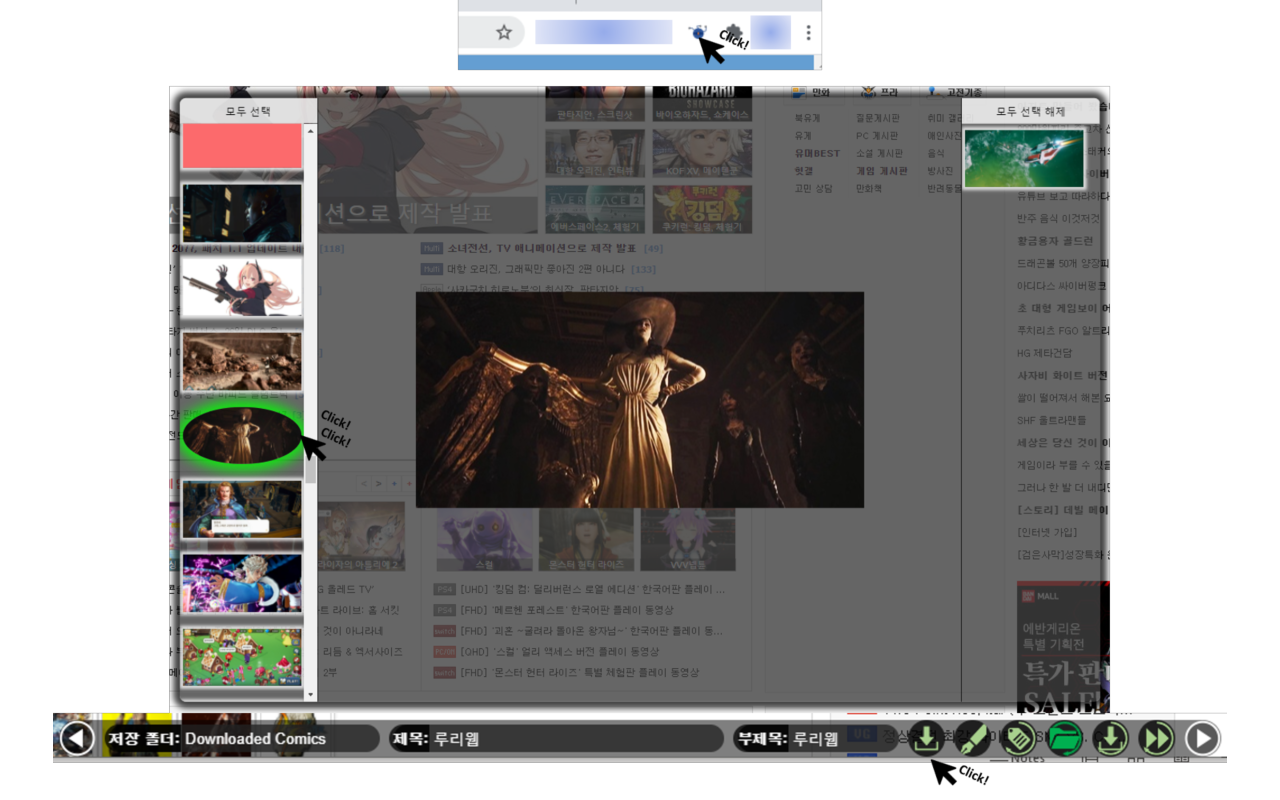The height and width of the screenshot is (800, 1280).
Task: Click the green fast-forward icon
Action: coord(1156,739)
